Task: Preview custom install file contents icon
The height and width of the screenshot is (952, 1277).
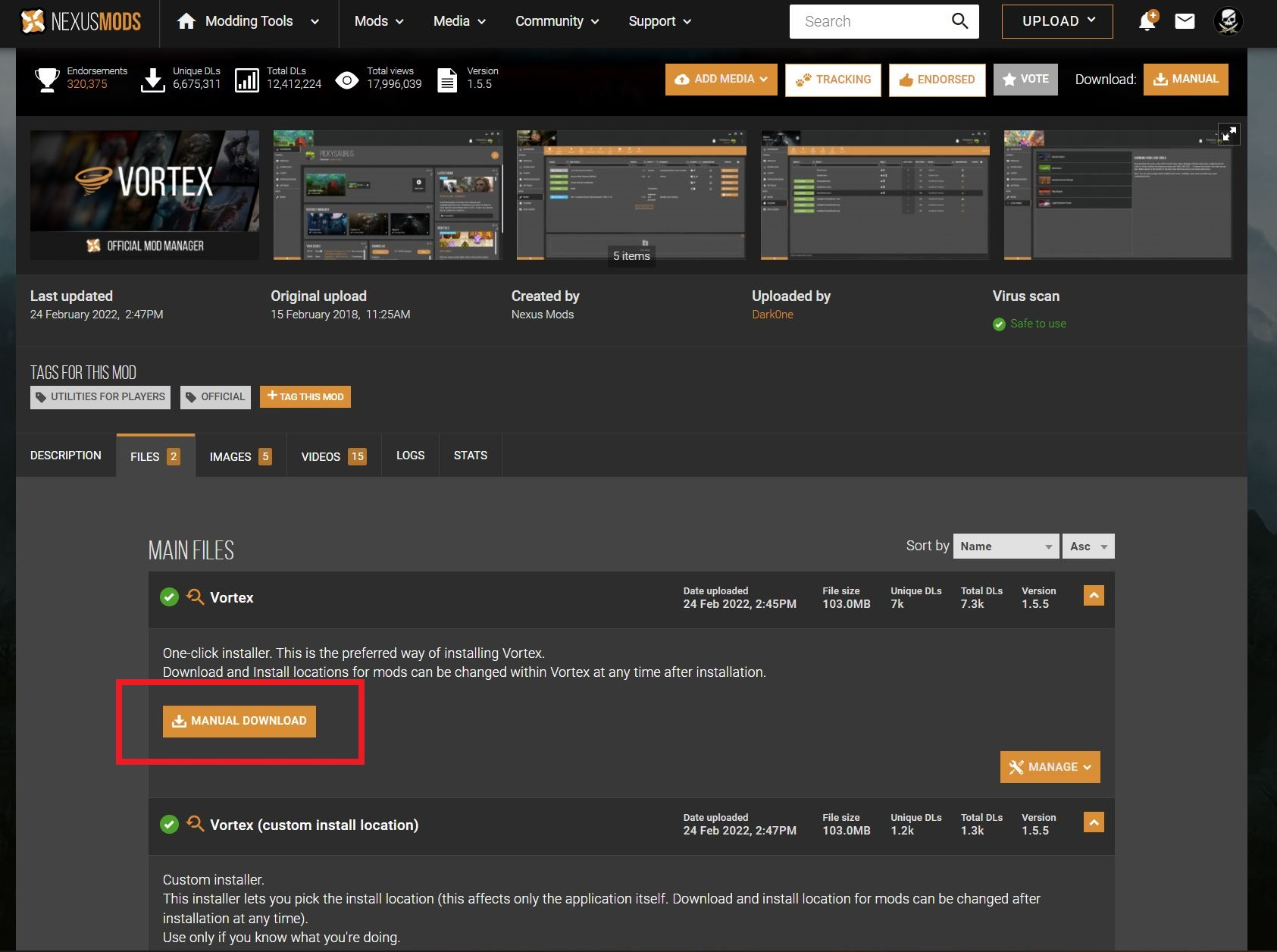Action: click(195, 824)
